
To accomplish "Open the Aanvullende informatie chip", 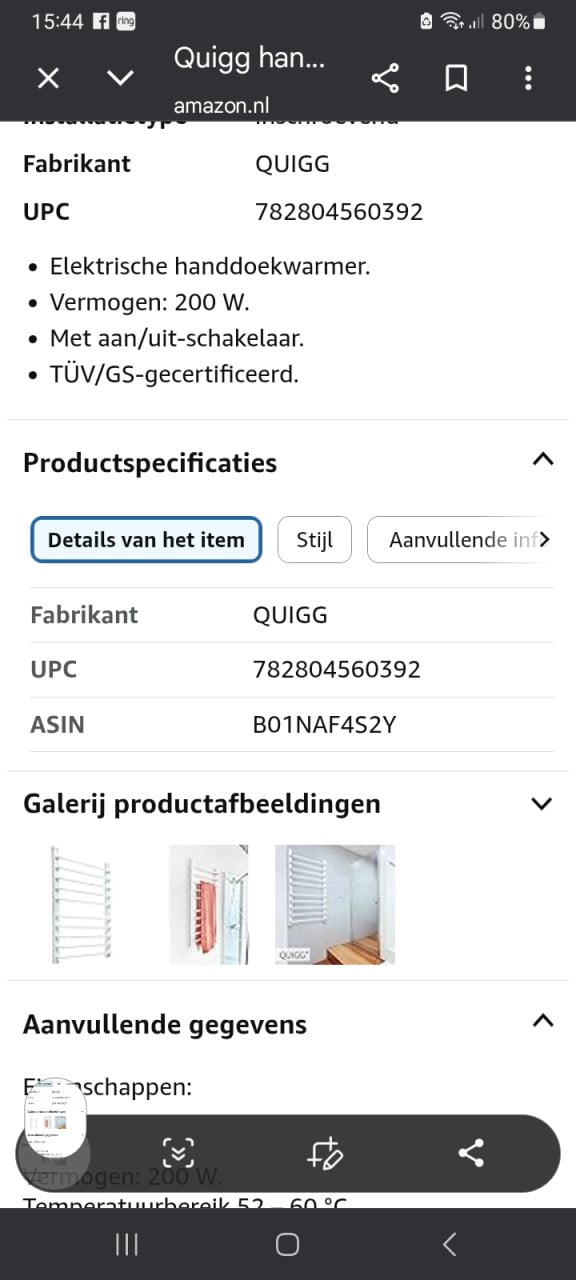I will pos(462,539).
